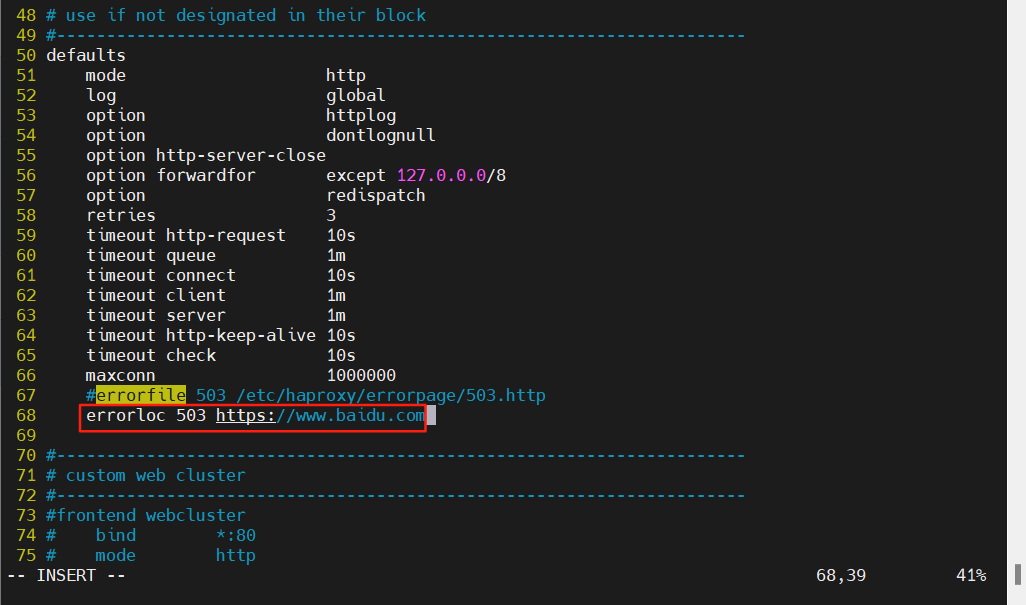Click '#frontend webcluster' on line 73
This screenshot has width=1026, height=605.
click(x=145, y=515)
